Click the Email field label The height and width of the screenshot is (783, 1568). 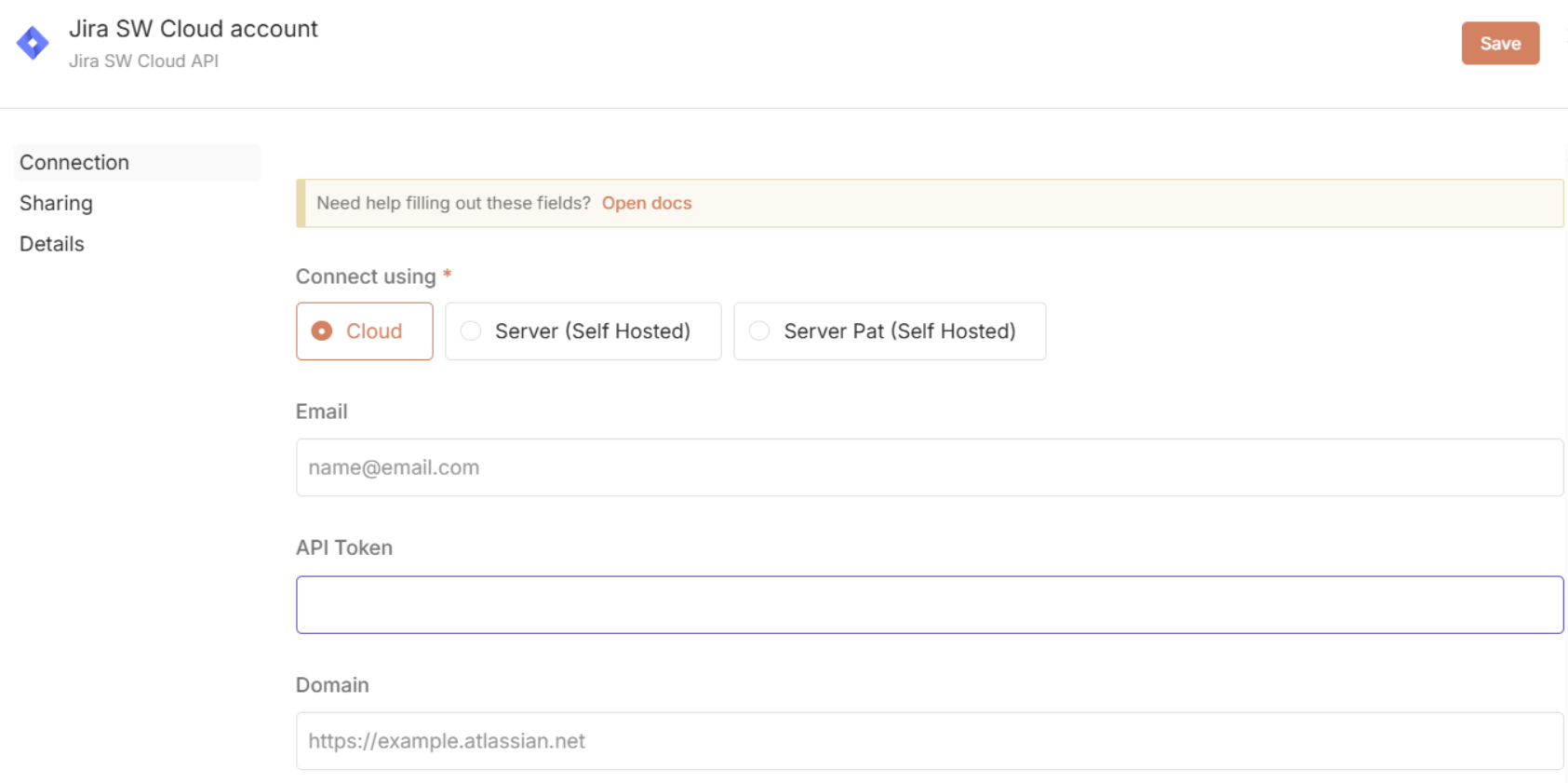click(321, 412)
